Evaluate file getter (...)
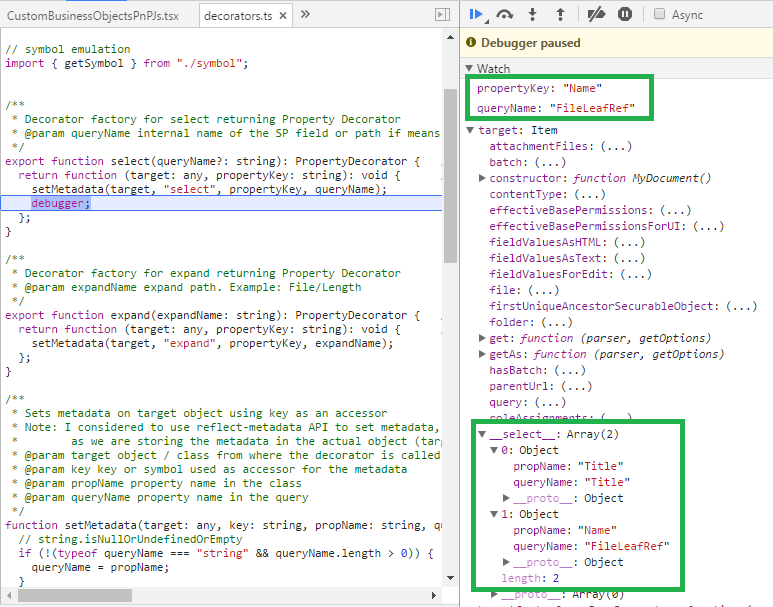Viewport: 773px width, 607px height. 543,290
